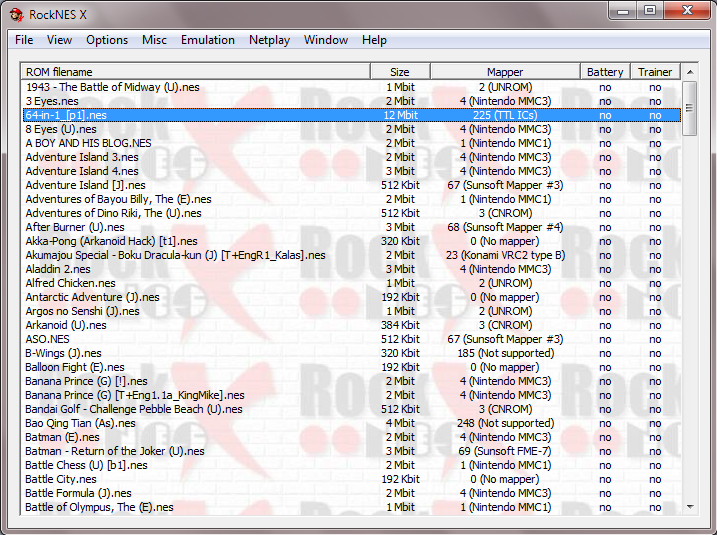717x535 pixels.
Task: Open the View menu
Action: (x=59, y=40)
